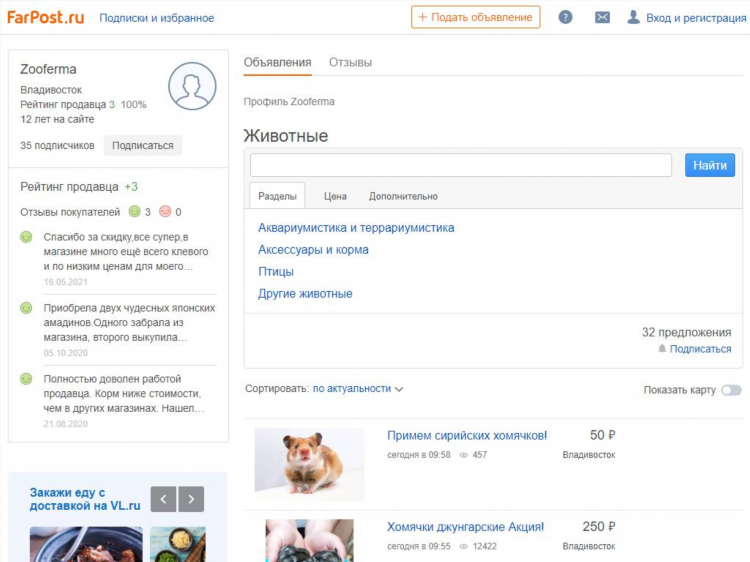
Task: Click the Подписаться button under Zooferma profile
Action: (143, 145)
